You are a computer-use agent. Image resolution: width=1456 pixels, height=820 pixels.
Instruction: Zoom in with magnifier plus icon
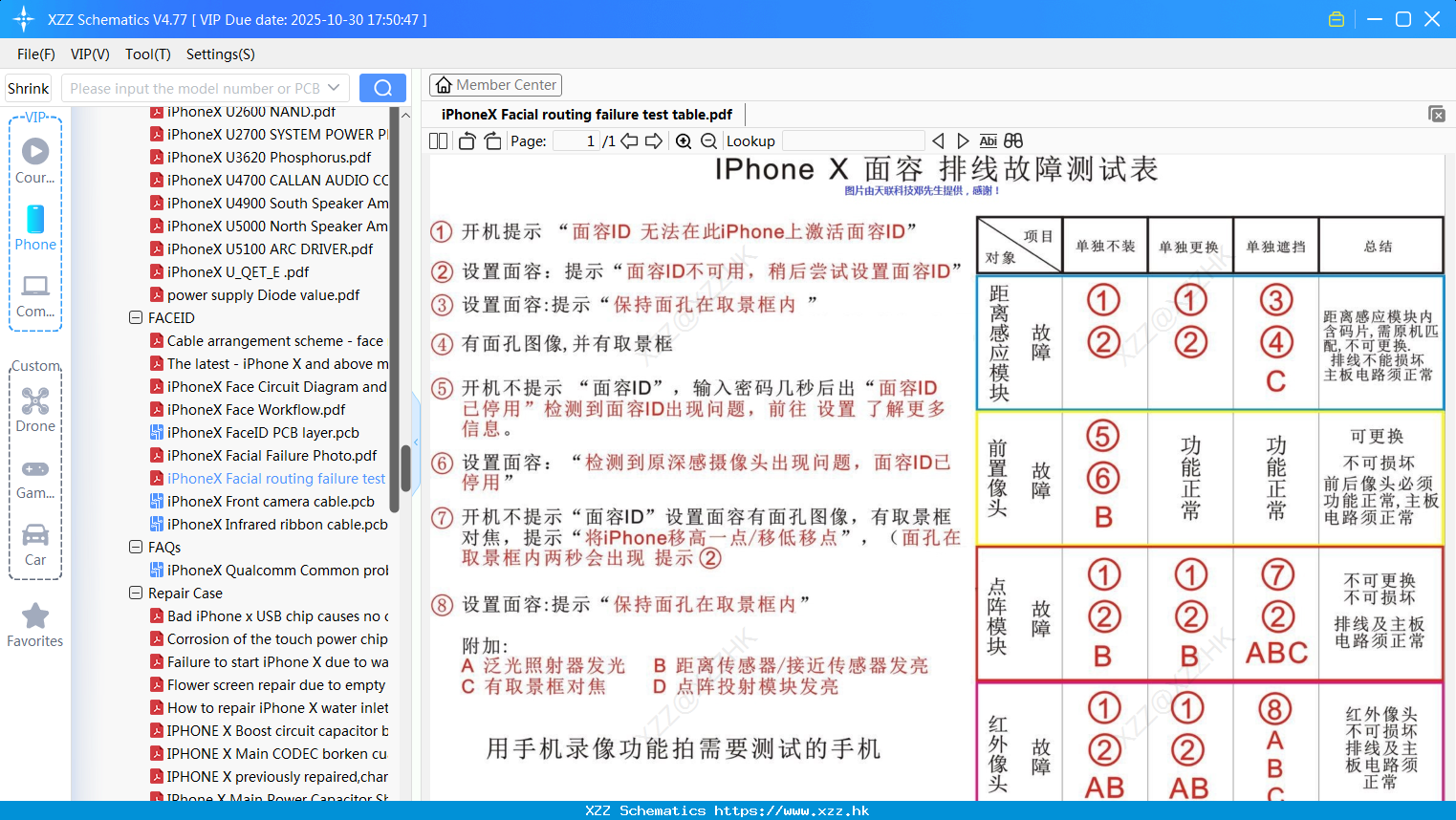(x=684, y=140)
